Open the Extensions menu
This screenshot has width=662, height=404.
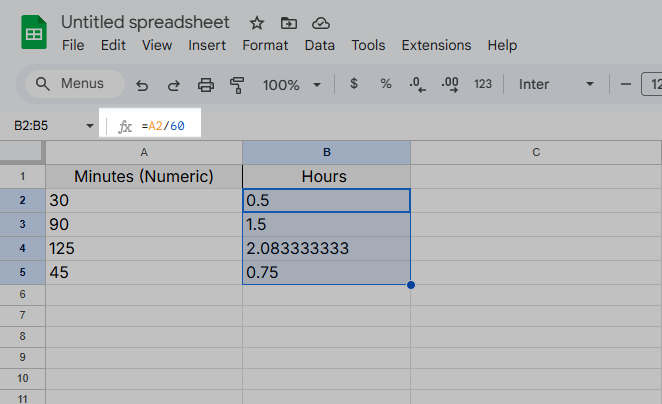point(436,45)
